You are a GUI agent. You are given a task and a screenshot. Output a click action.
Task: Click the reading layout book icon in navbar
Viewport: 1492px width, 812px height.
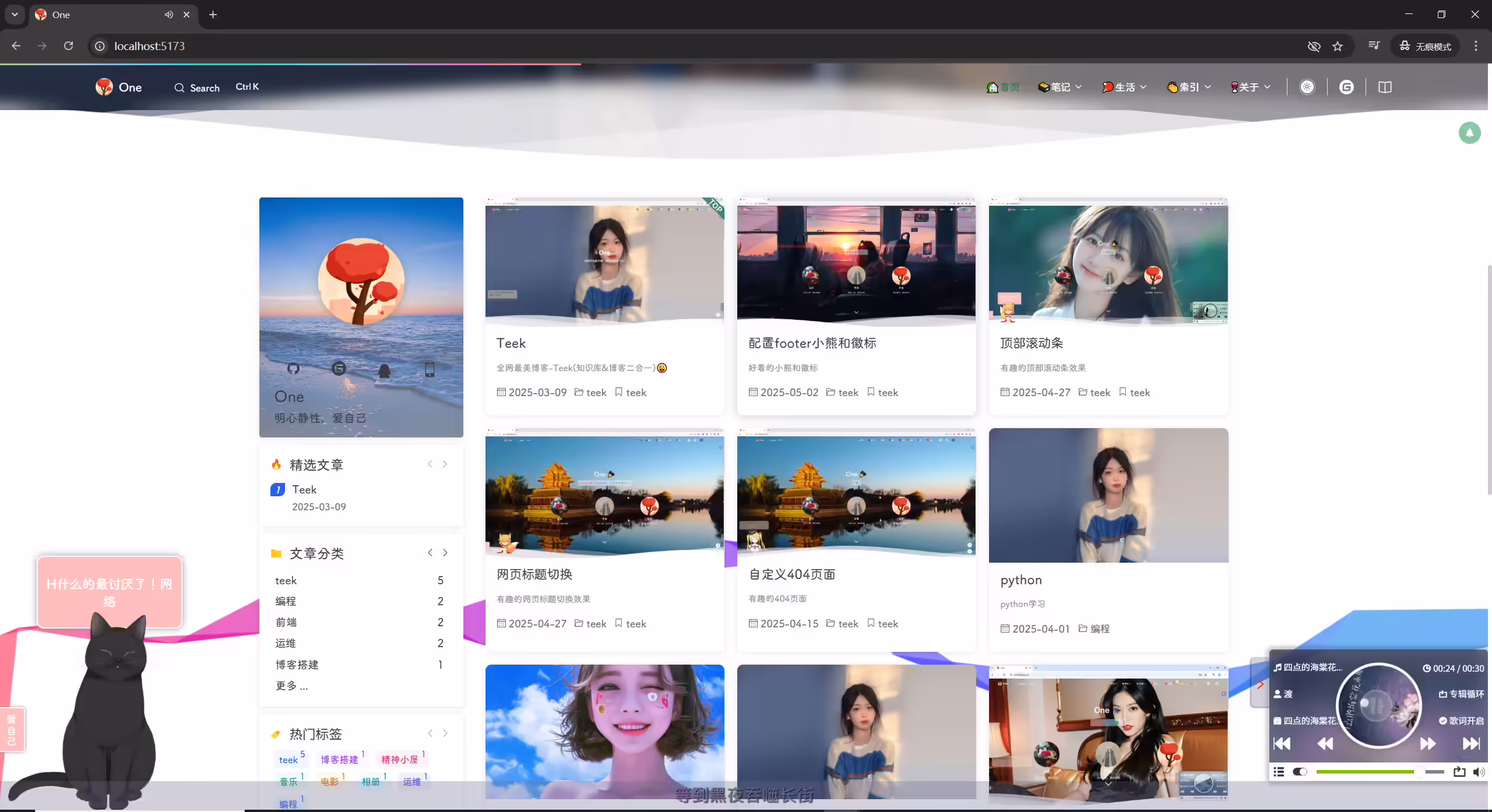tap(1385, 87)
